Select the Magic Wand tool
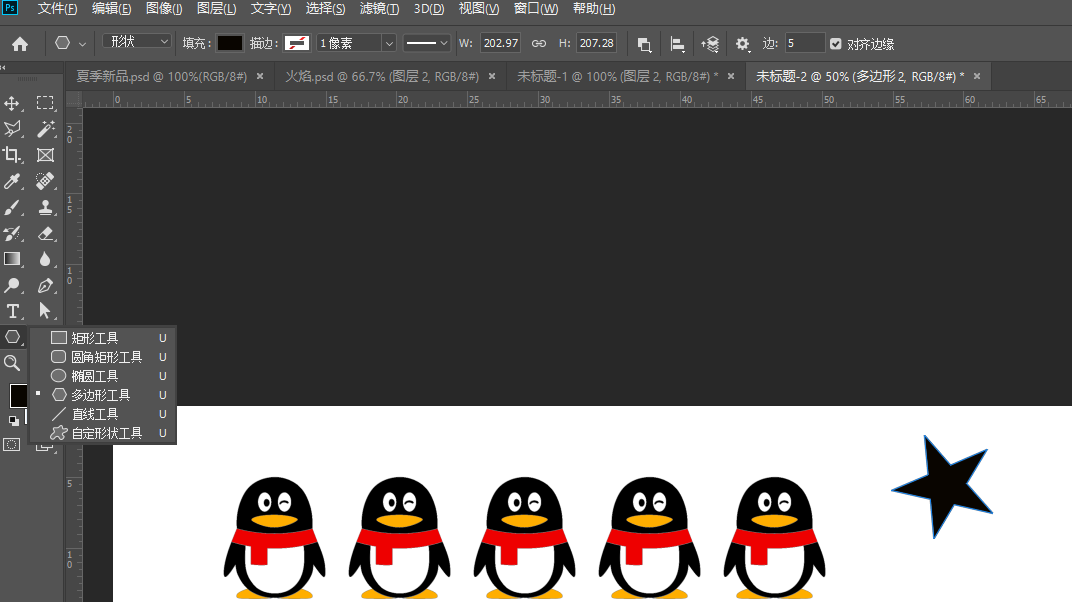Screen dimensions: 1072x602 click(45, 129)
